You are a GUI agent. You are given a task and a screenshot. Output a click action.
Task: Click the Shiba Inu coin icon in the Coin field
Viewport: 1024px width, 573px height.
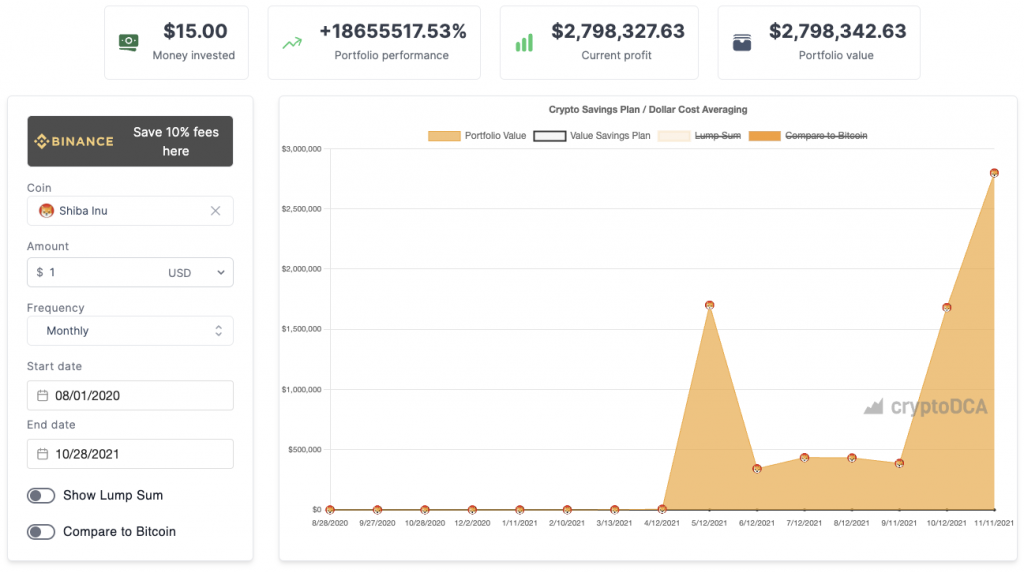click(x=46, y=211)
